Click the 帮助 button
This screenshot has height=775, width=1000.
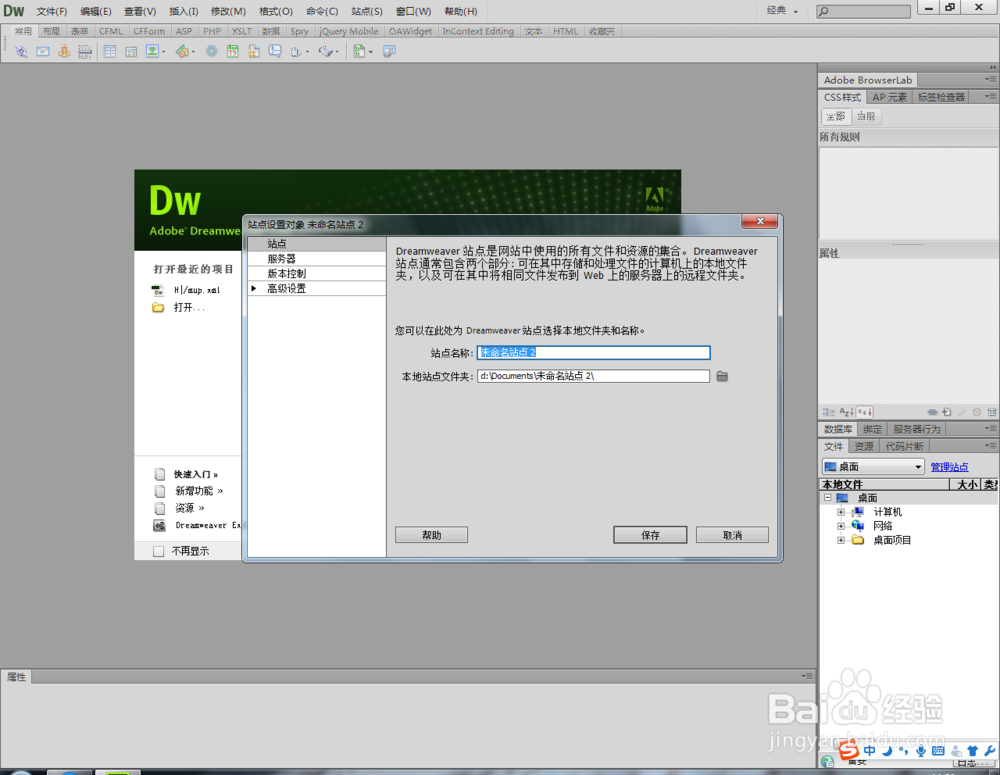coord(431,535)
